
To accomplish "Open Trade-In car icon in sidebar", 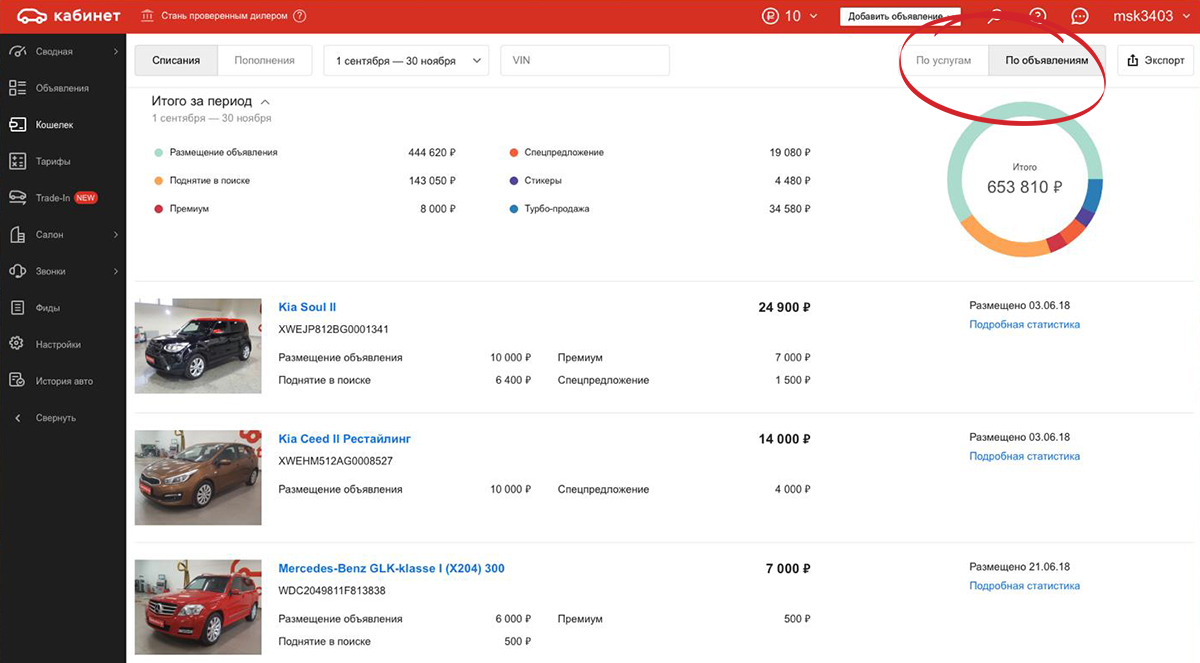I will pos(17,198).
